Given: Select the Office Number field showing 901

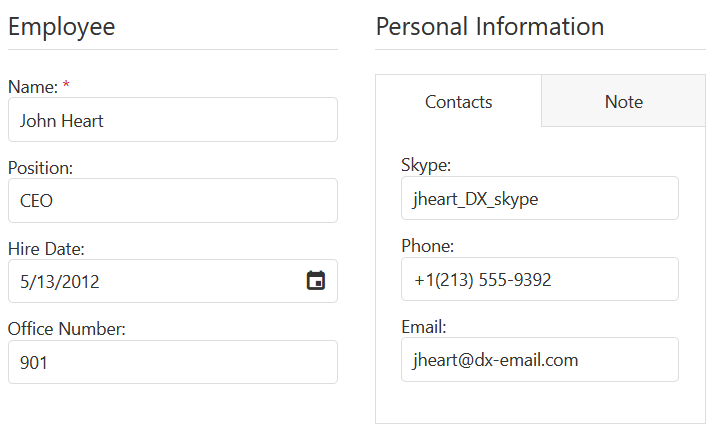Looking at the screenshot, I should [172, 362].
